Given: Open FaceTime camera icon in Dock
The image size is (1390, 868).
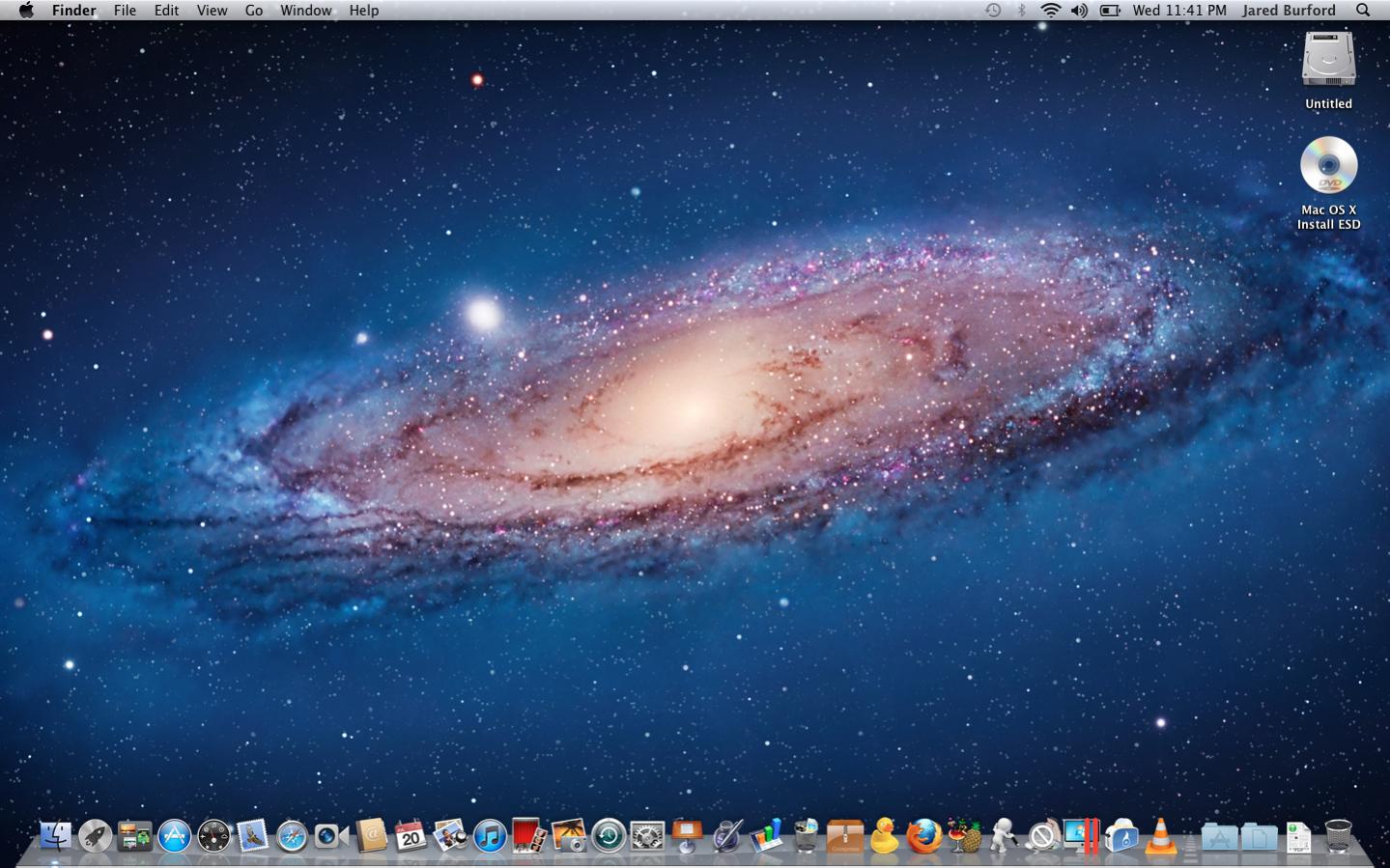Looking at the screenshot, I should click(331, 835).
